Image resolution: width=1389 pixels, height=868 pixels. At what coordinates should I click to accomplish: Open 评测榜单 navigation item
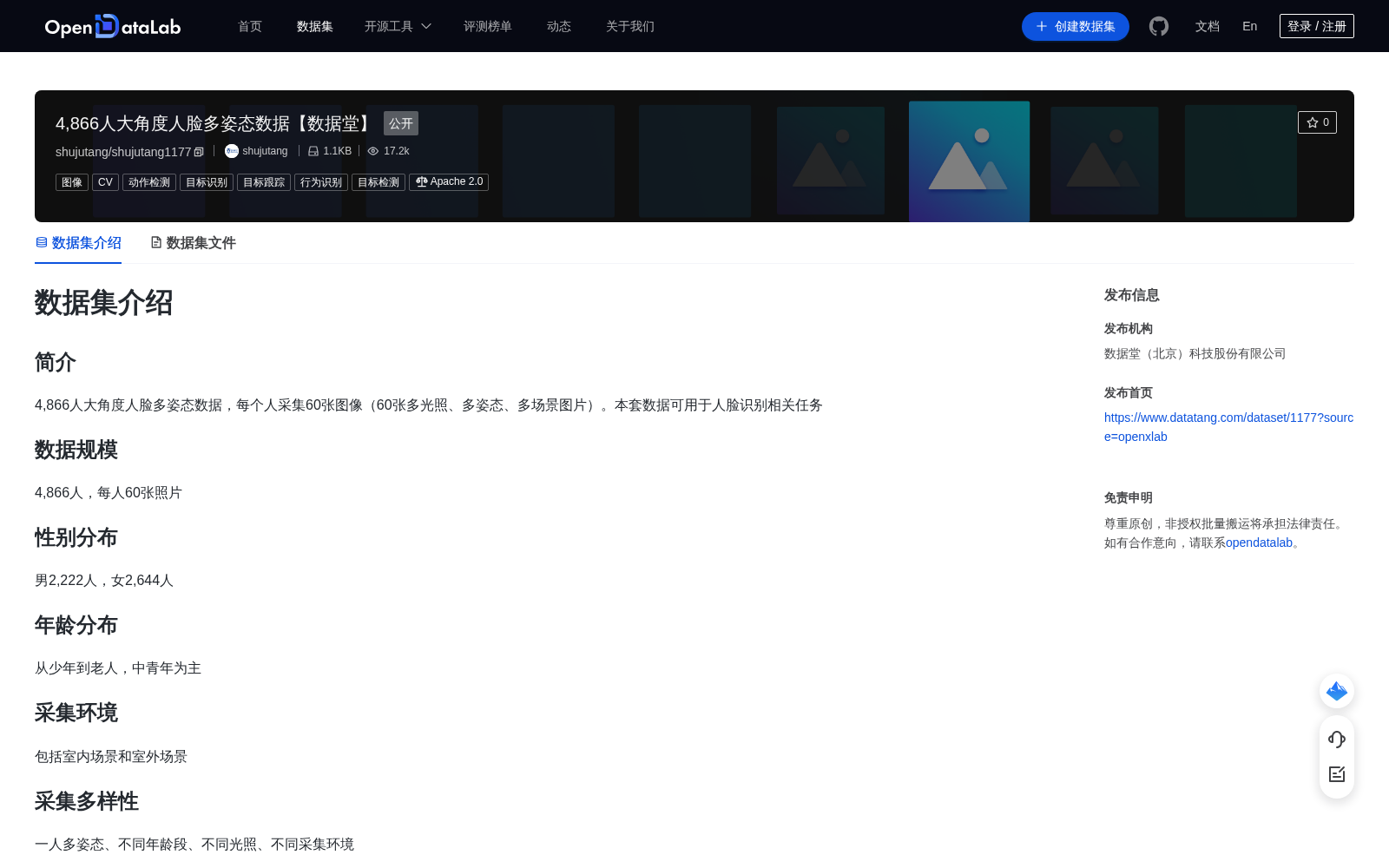488,26
